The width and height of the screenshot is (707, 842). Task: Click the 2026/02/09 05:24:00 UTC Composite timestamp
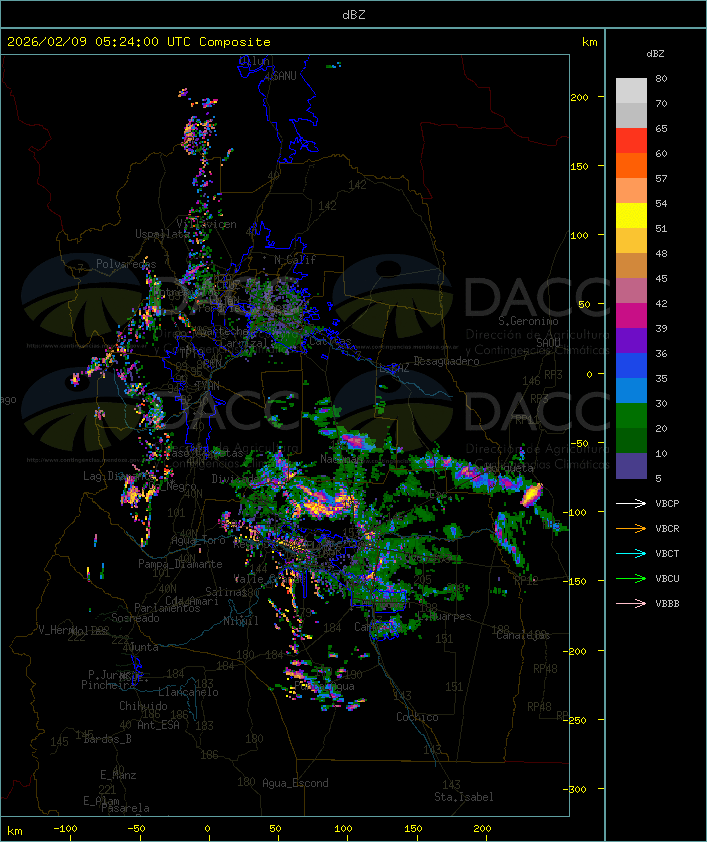[139, 42]
